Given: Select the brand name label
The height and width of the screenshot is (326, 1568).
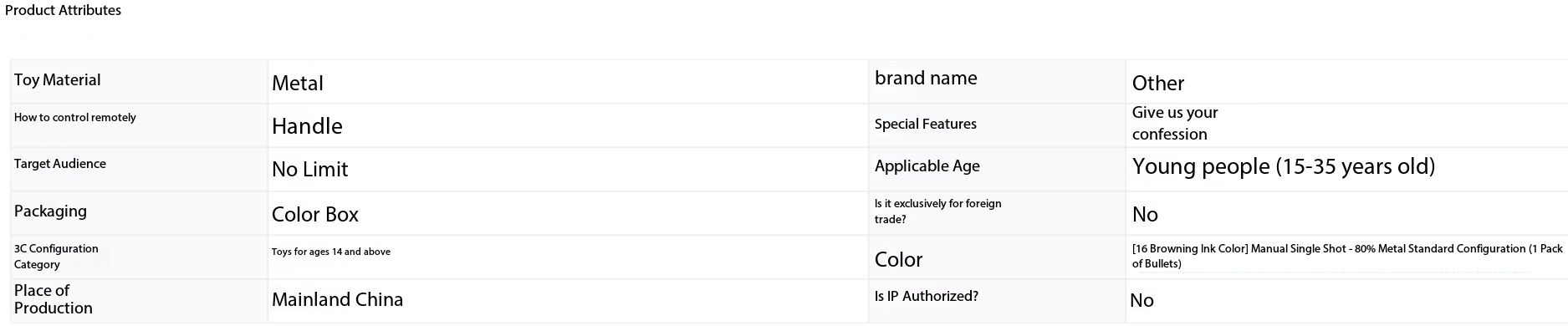Looking at the screenshot, I should pyautogui.click(x=926, y=79).
